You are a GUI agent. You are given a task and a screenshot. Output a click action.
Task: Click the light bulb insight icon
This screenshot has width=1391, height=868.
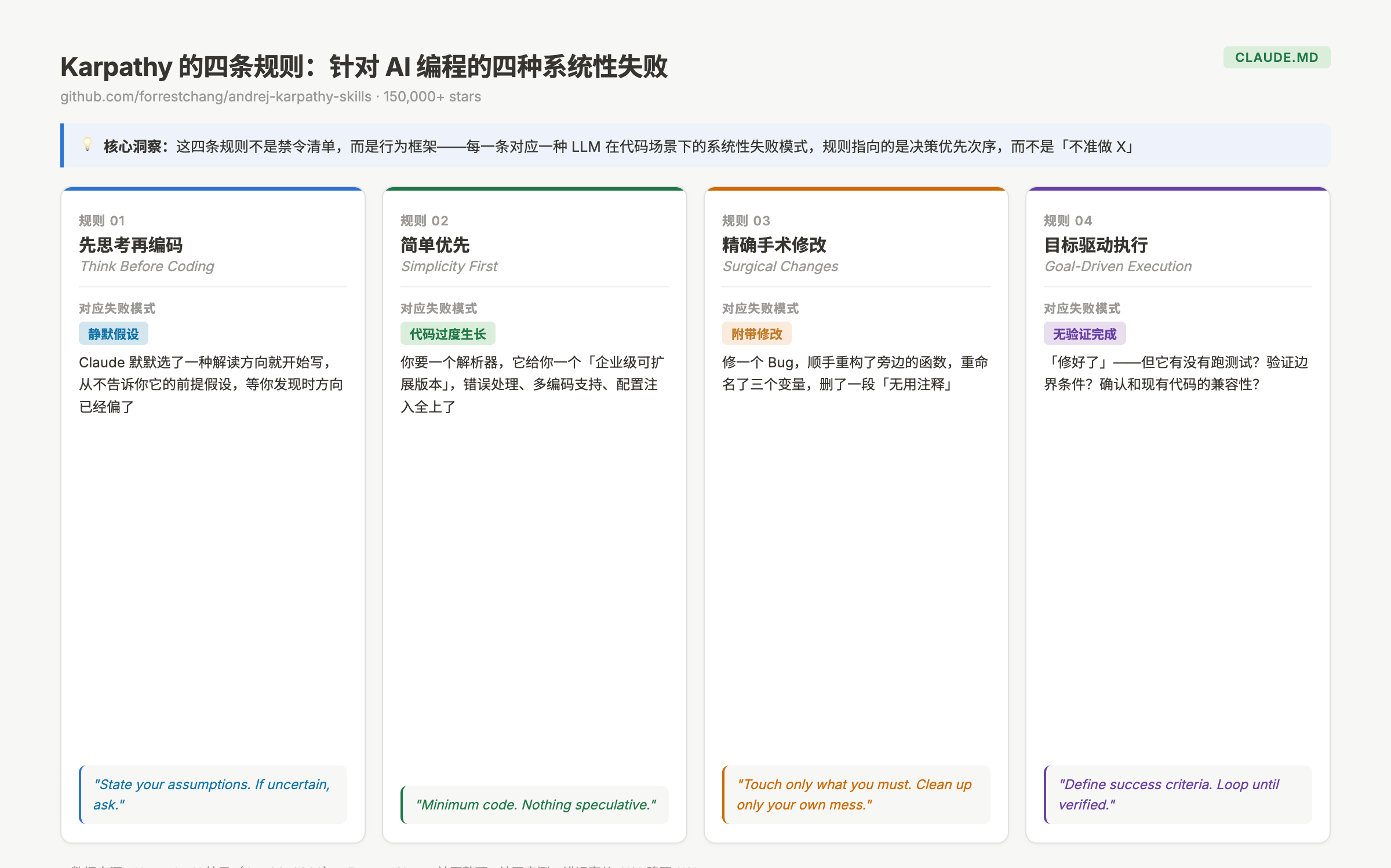click(x=87, y=144)
